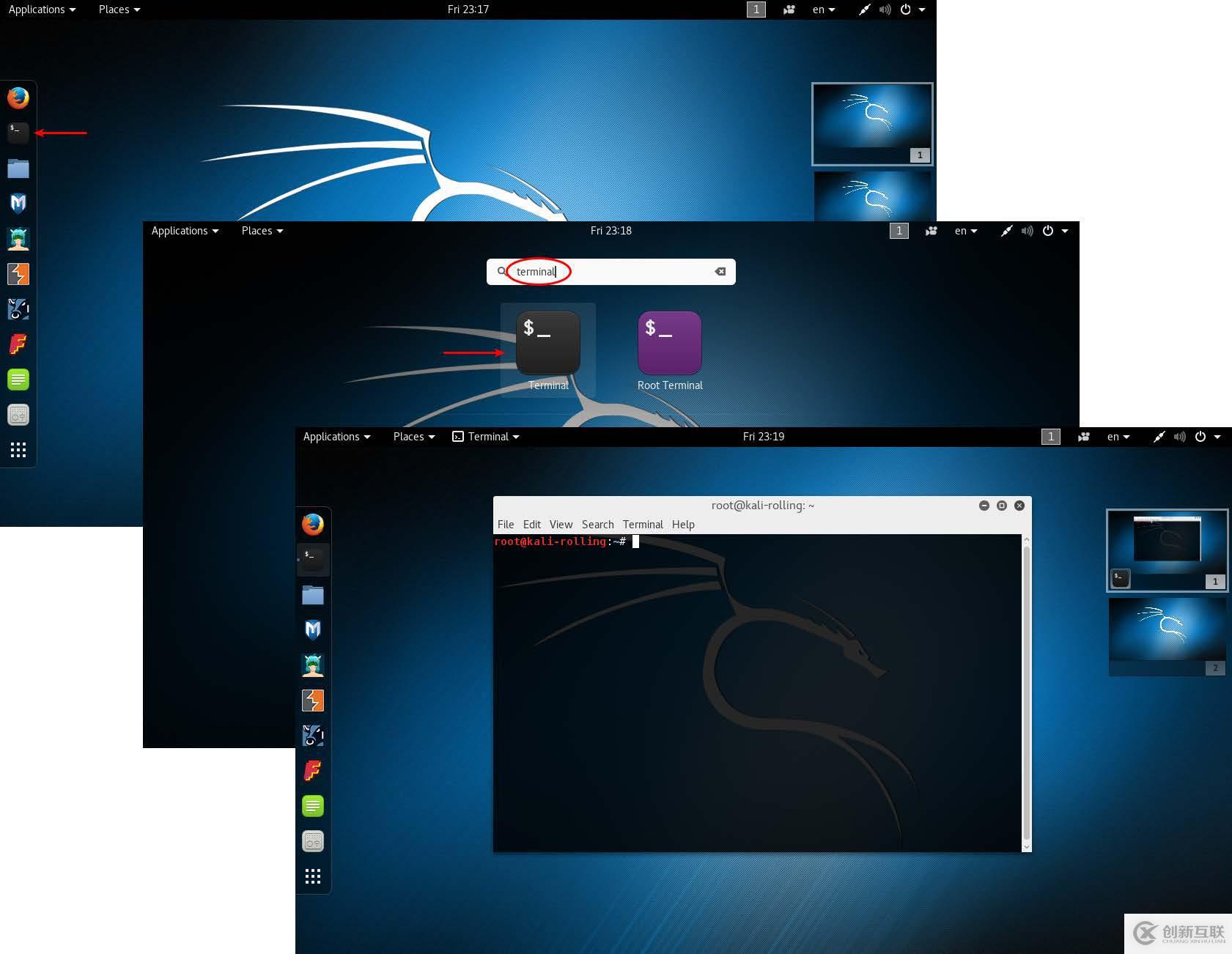Screen dimensions: 1232x954
Task: Expand the Terminal app menu in top bar
Action: pos(486,437)
